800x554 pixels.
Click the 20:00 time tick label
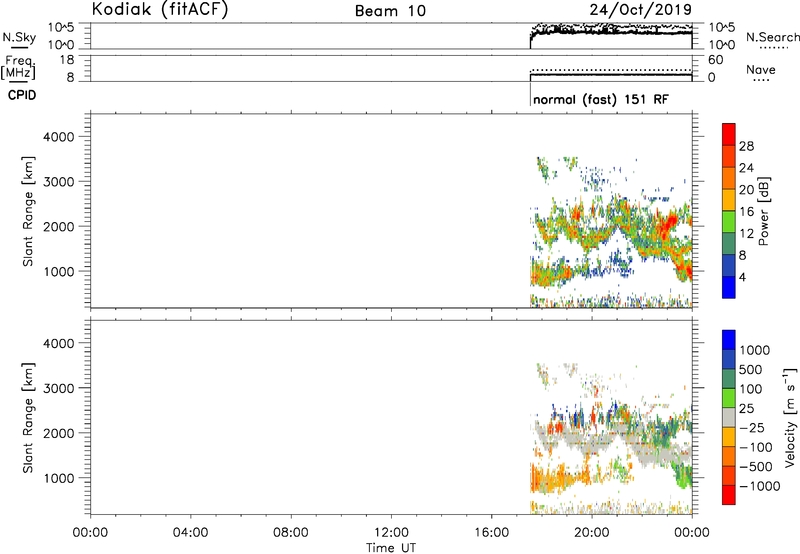(x=592, y=533)
